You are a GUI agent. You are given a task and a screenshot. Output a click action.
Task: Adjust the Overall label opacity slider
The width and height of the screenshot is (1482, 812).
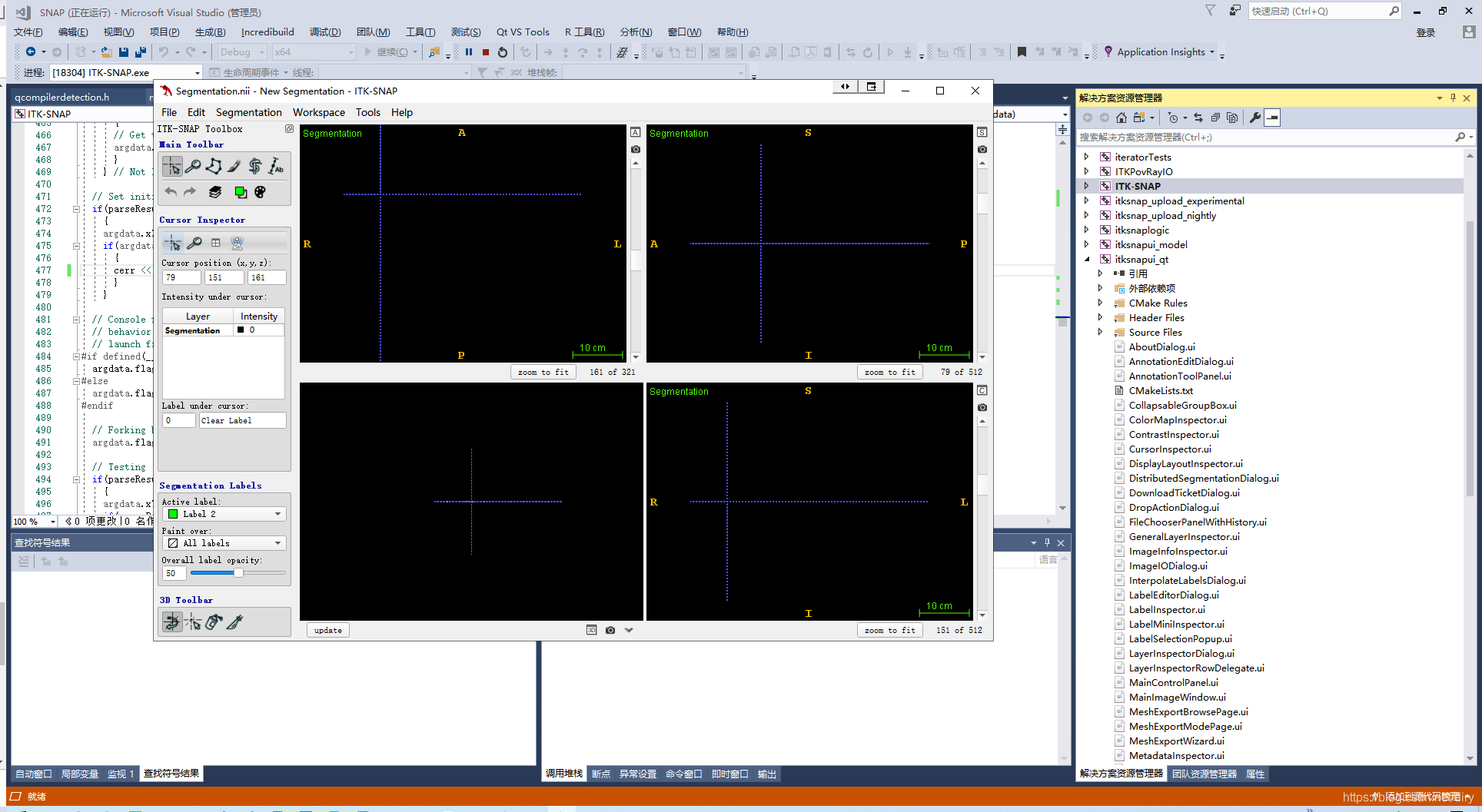pyautogui.click(x=238, y=572)
